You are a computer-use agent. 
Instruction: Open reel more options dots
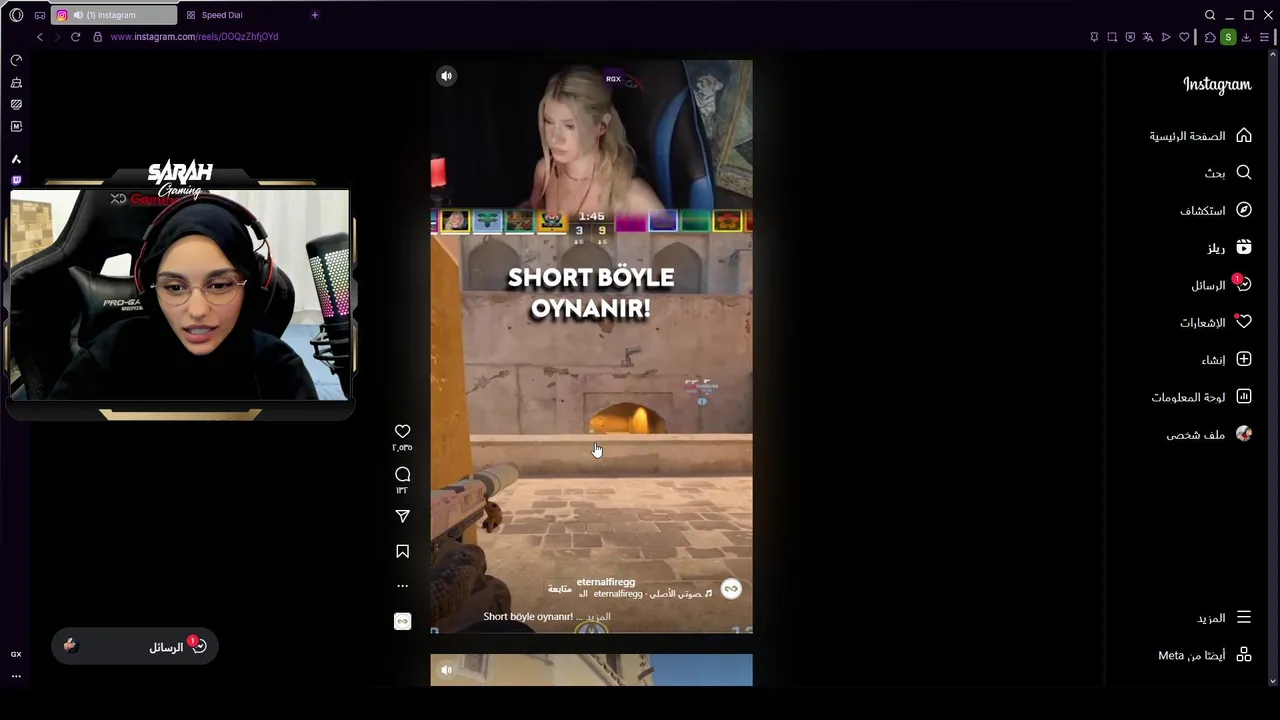click(x=402, y=586)
